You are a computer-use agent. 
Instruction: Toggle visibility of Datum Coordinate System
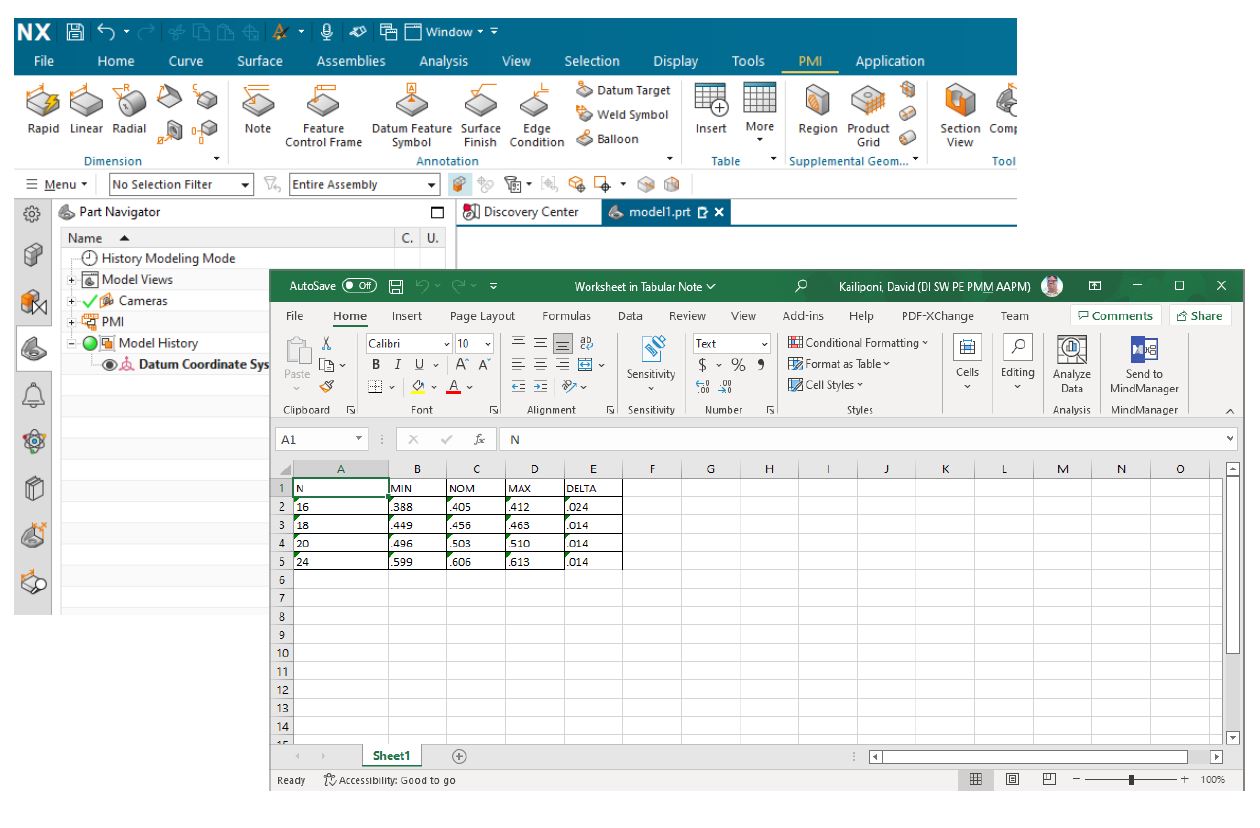point(109,365)
